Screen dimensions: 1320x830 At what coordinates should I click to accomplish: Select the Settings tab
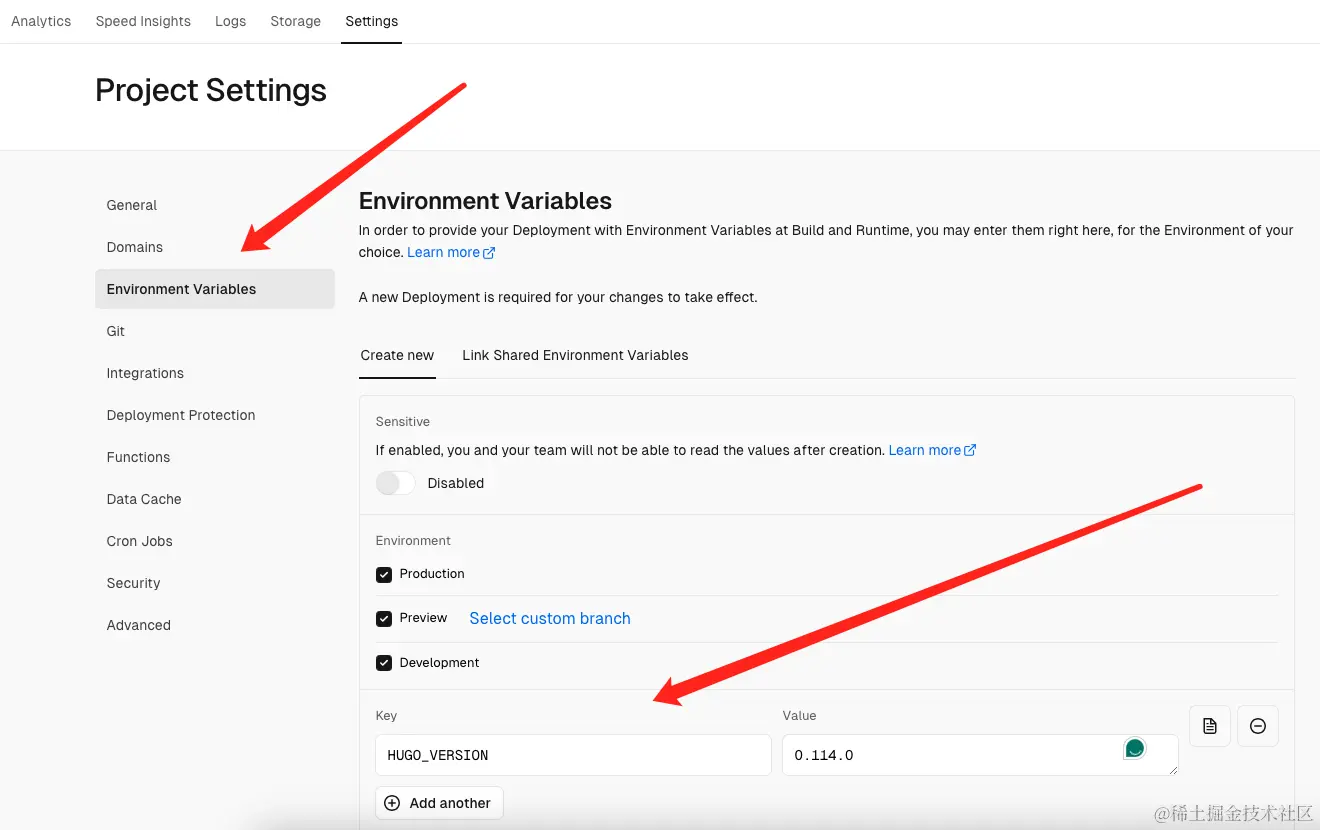371,21
